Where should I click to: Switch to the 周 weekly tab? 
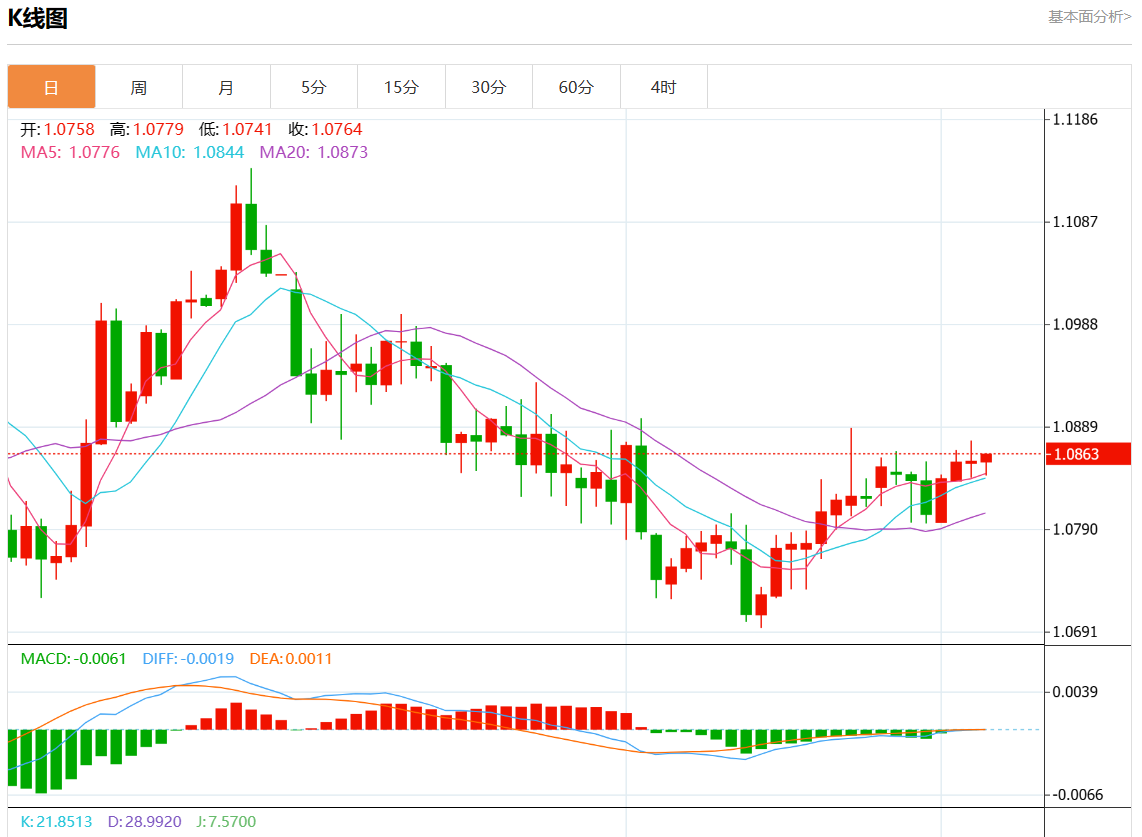(139, 87)
